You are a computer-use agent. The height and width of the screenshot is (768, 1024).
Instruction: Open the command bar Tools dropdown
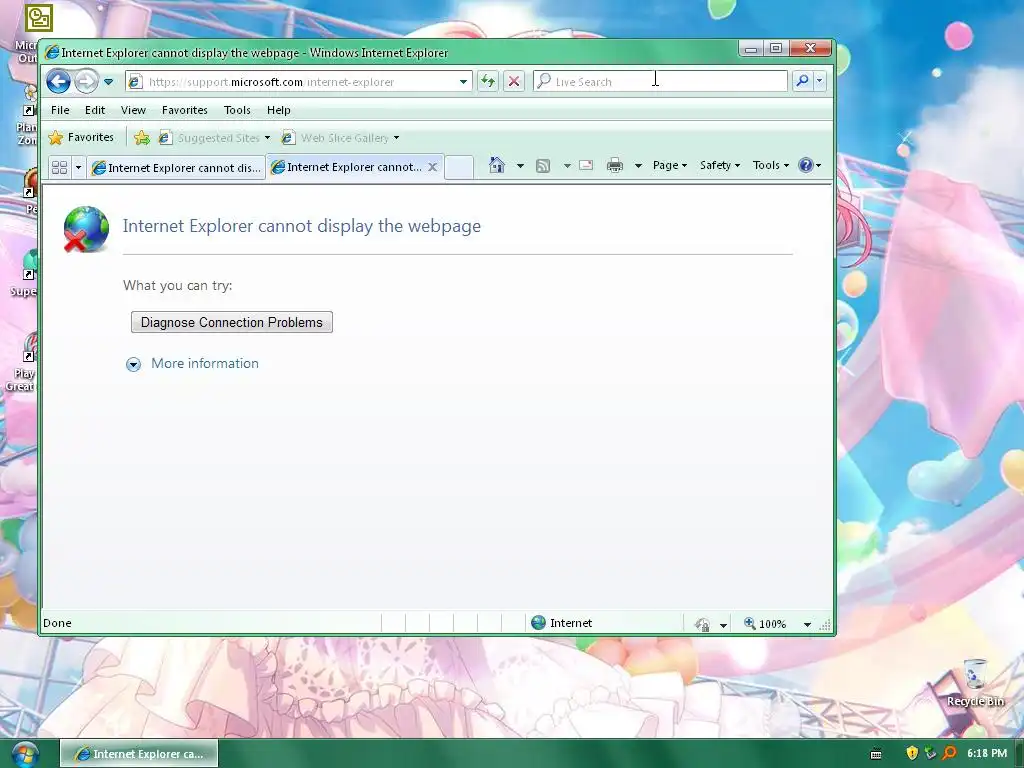pos(771,165)
